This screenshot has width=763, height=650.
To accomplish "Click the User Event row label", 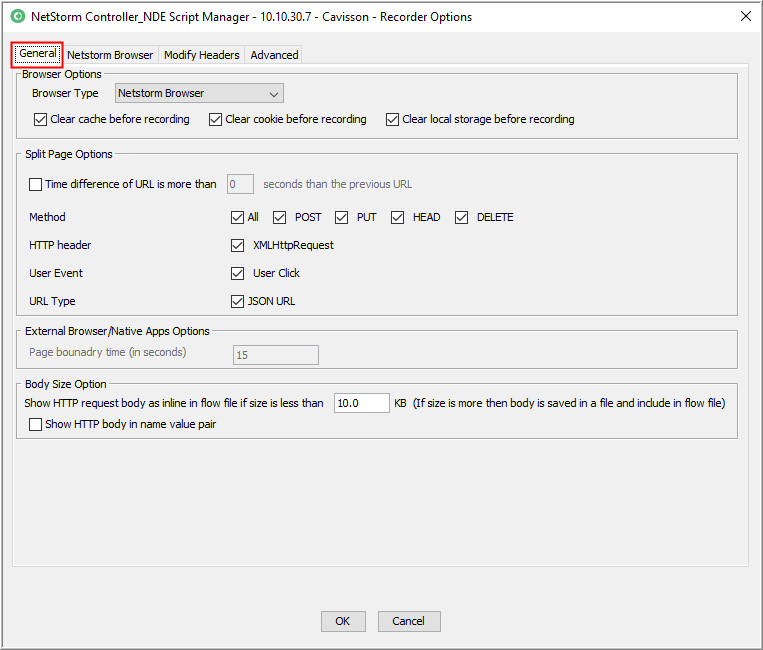I will click(56, 273).
